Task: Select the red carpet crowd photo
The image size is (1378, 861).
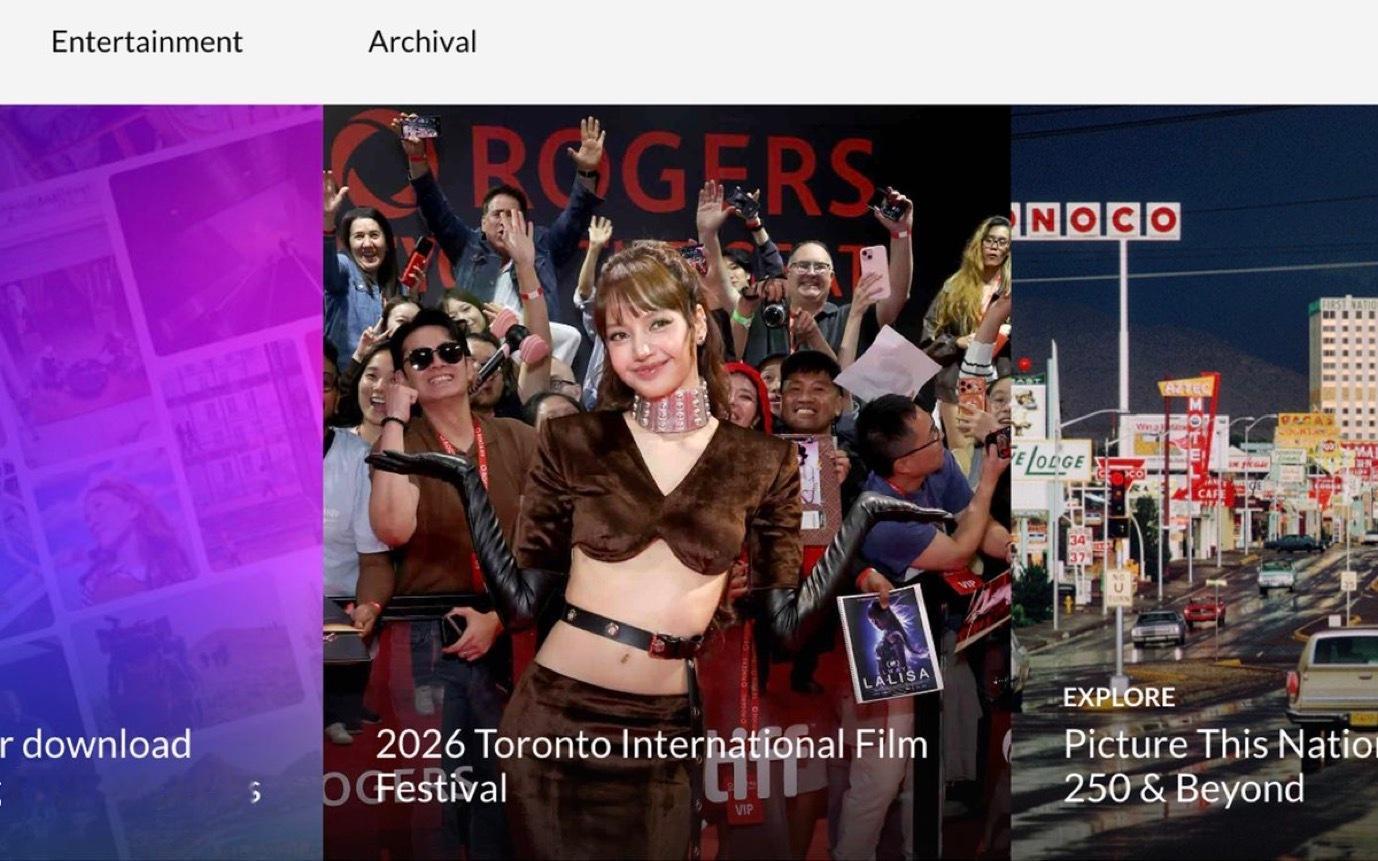Action: [667, 482]
